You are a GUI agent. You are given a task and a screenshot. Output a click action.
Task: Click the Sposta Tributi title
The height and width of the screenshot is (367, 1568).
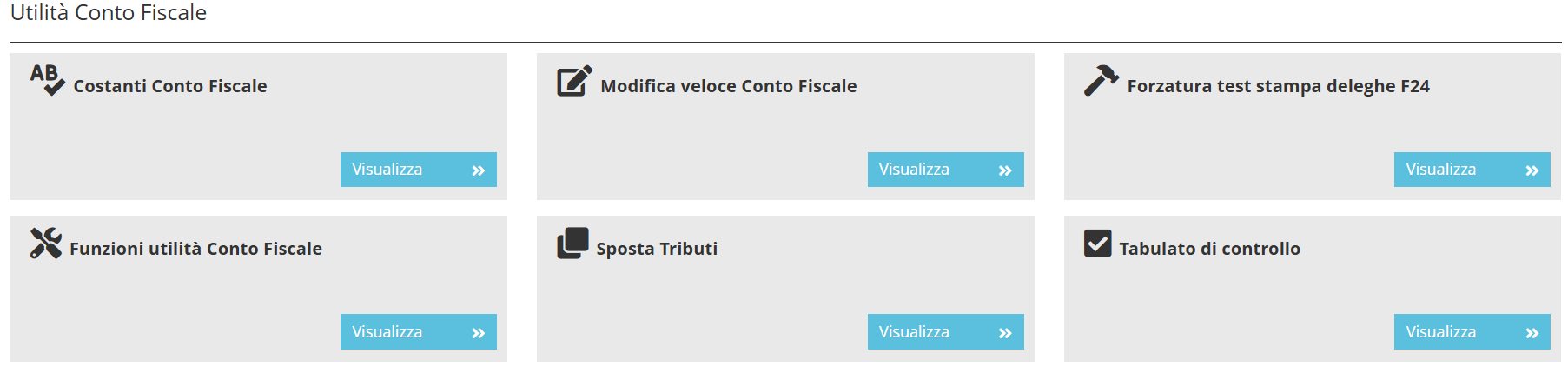click(657, 249)
